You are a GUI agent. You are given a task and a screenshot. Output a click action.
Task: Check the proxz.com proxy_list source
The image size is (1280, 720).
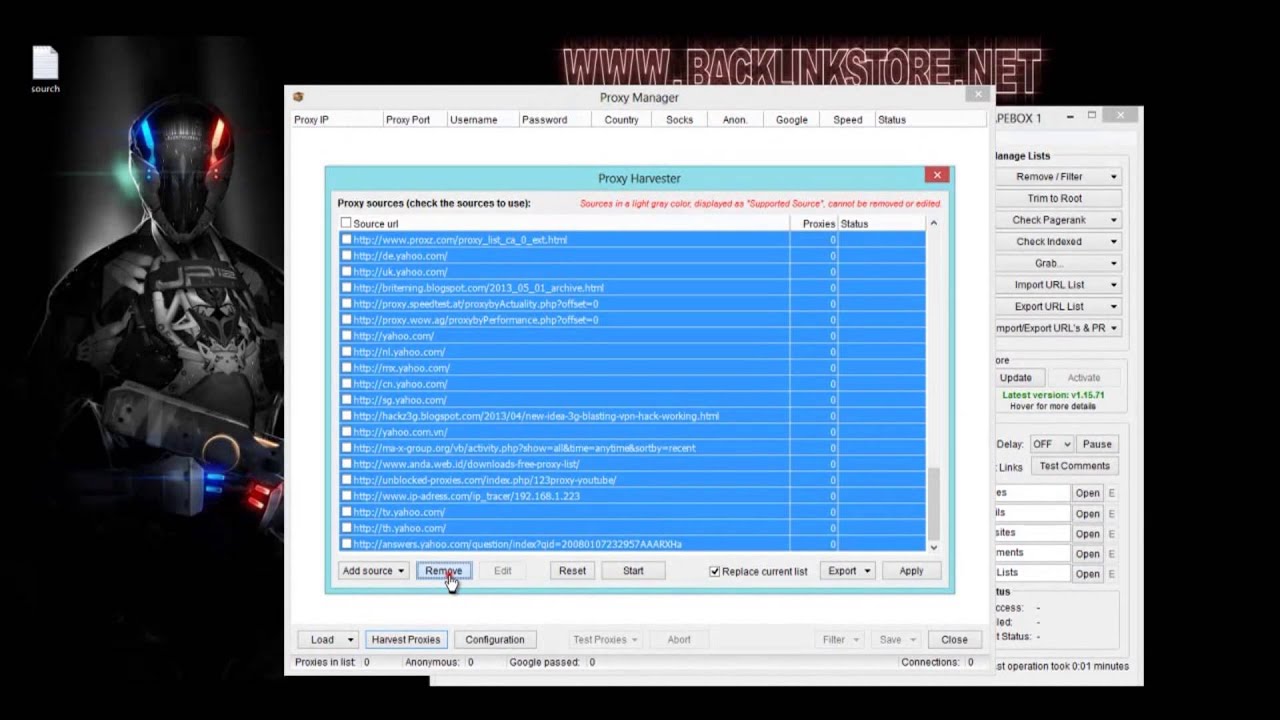pyautogui.click(x=346, y=240)
